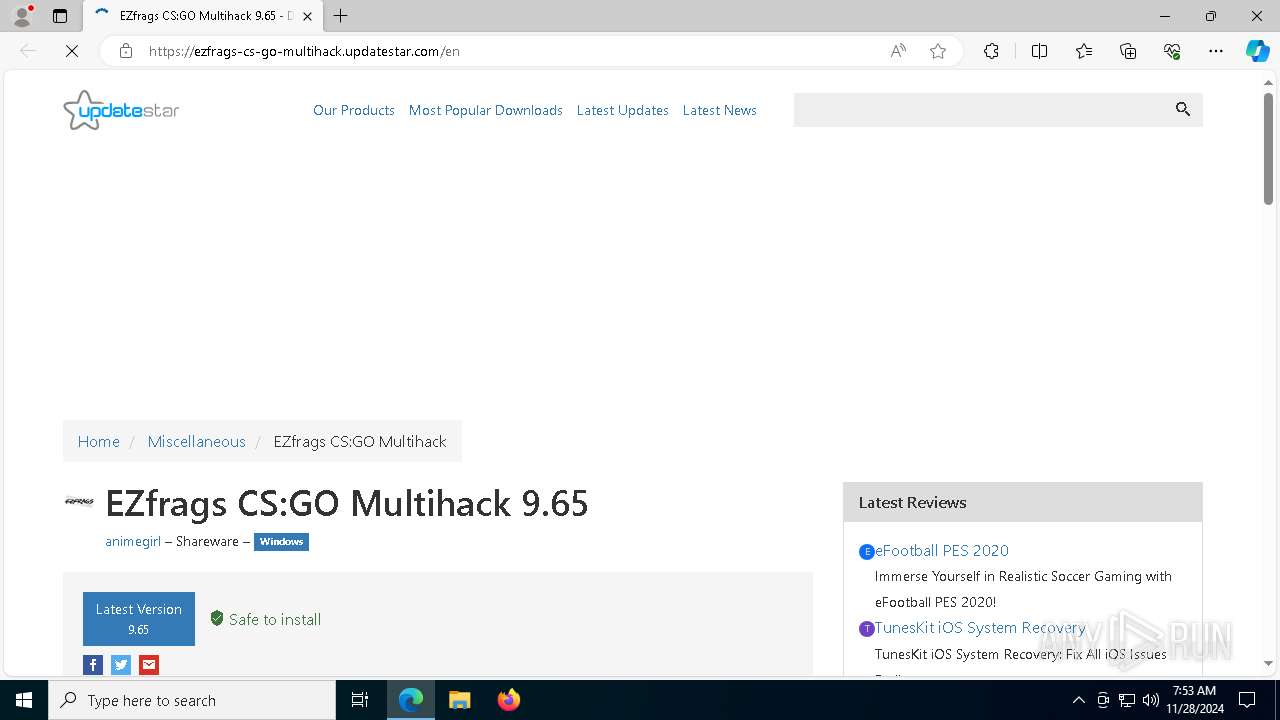Image resolution: width=1280 pixels, height=720 pixels.
Task: Click Latest Version 9.65 button
Action: [139, 619]
